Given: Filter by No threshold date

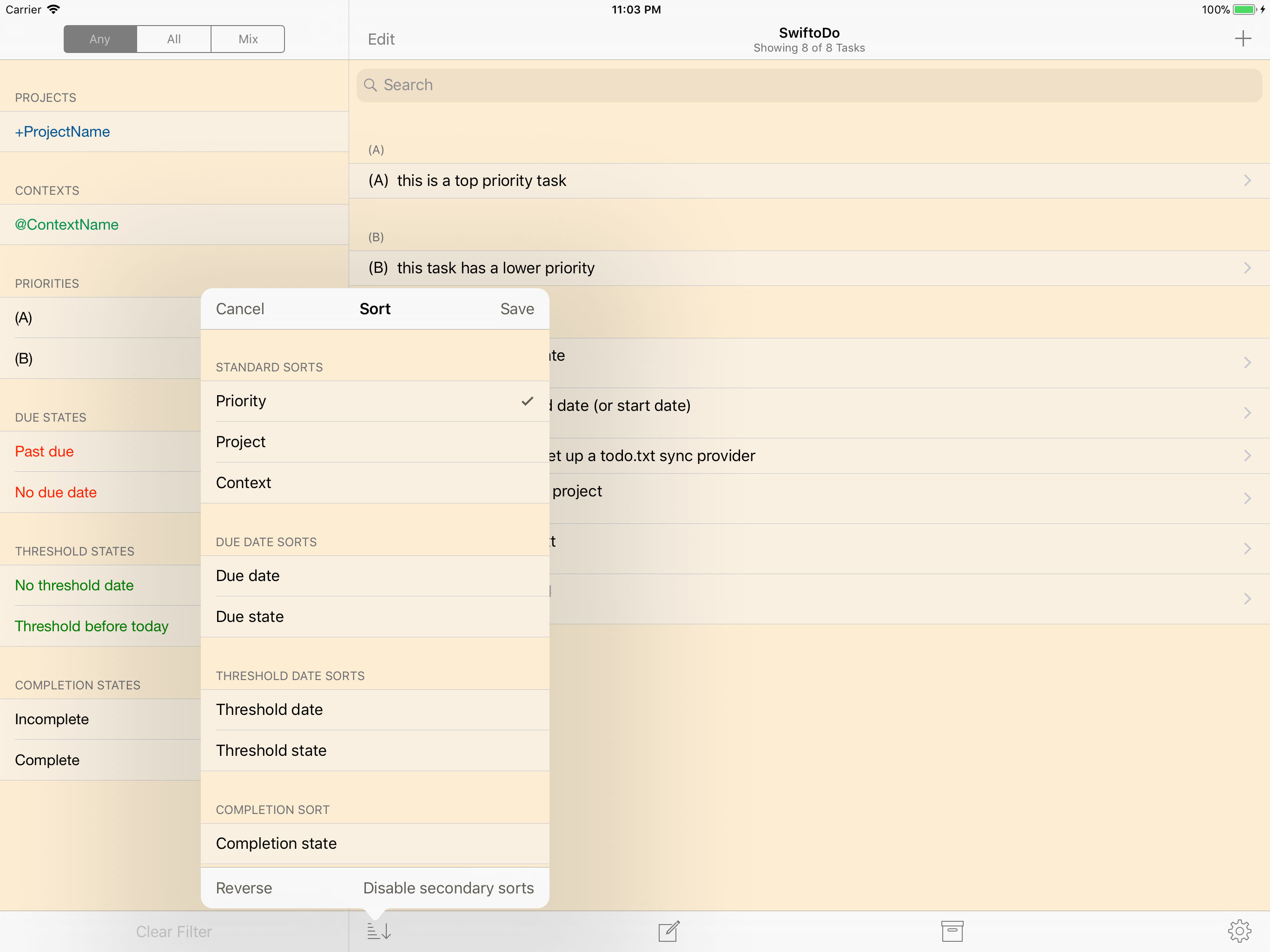Looking at the screenshot, I should tap(100, 585).
